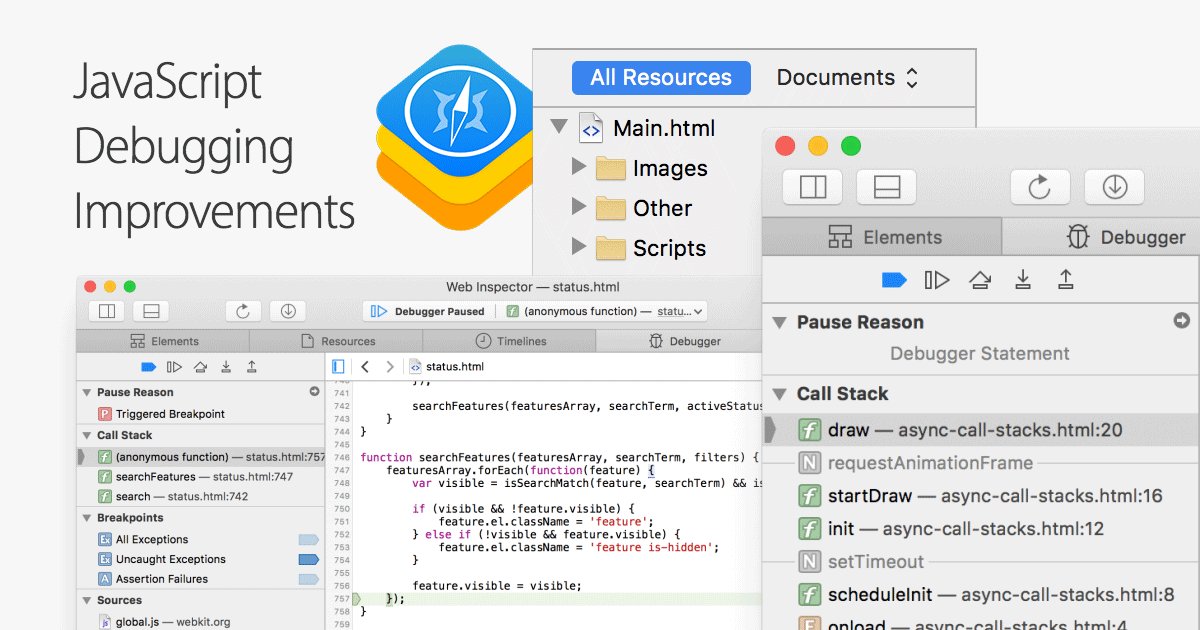Viewport: 1200px width, 630px height.
Task: Click the reload page button in the large inspector window
Action: tap(1040, 187)
